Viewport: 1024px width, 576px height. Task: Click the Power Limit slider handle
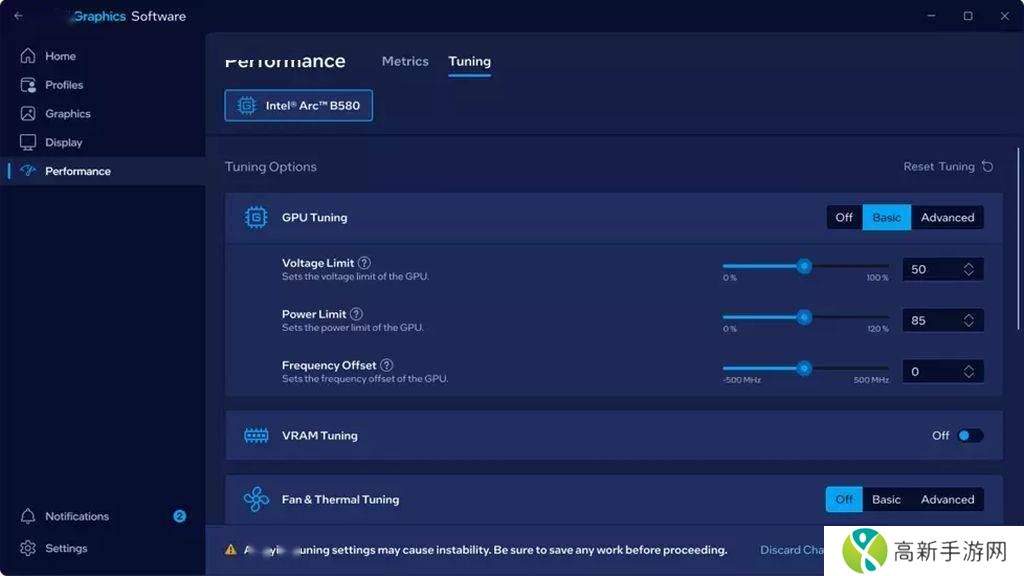click(x=804, y=317)
